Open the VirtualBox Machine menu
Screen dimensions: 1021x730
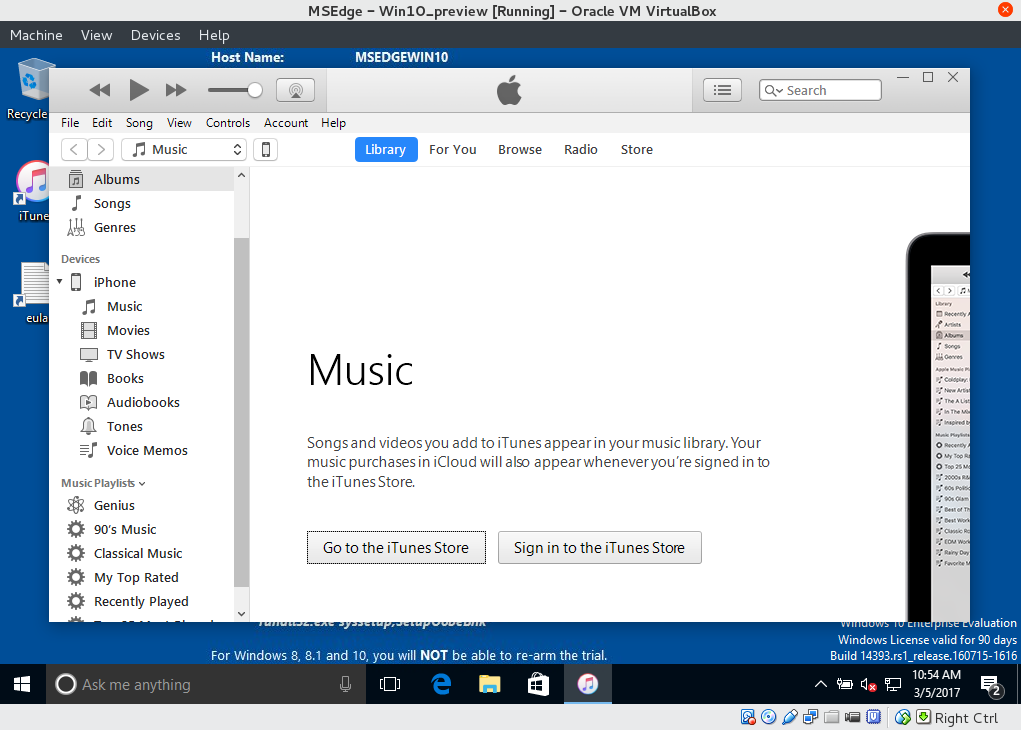[36, 35]
